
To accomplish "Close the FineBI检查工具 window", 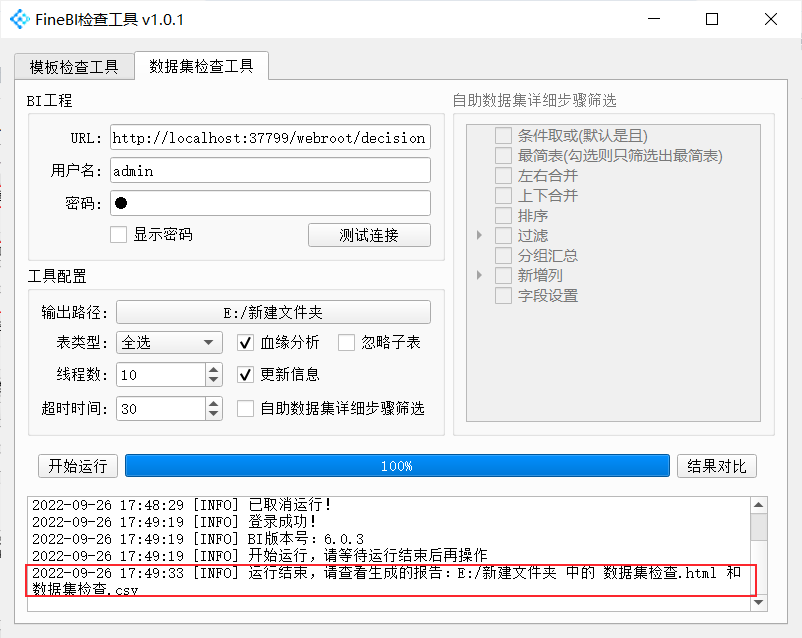I will pos(770,19).
